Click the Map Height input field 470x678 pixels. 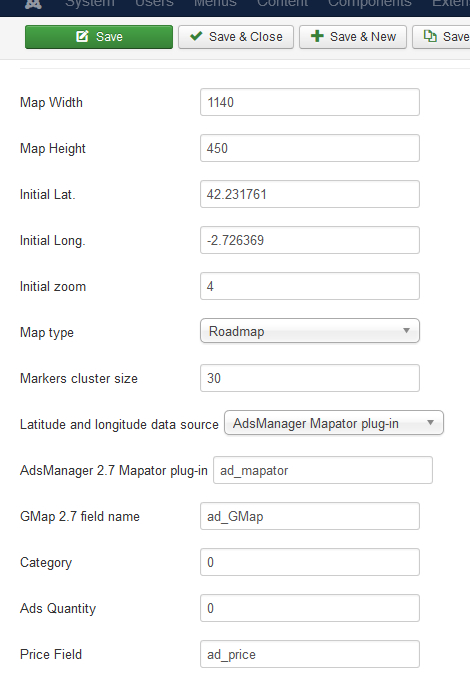pyautogui.click(x=310, y=148)
